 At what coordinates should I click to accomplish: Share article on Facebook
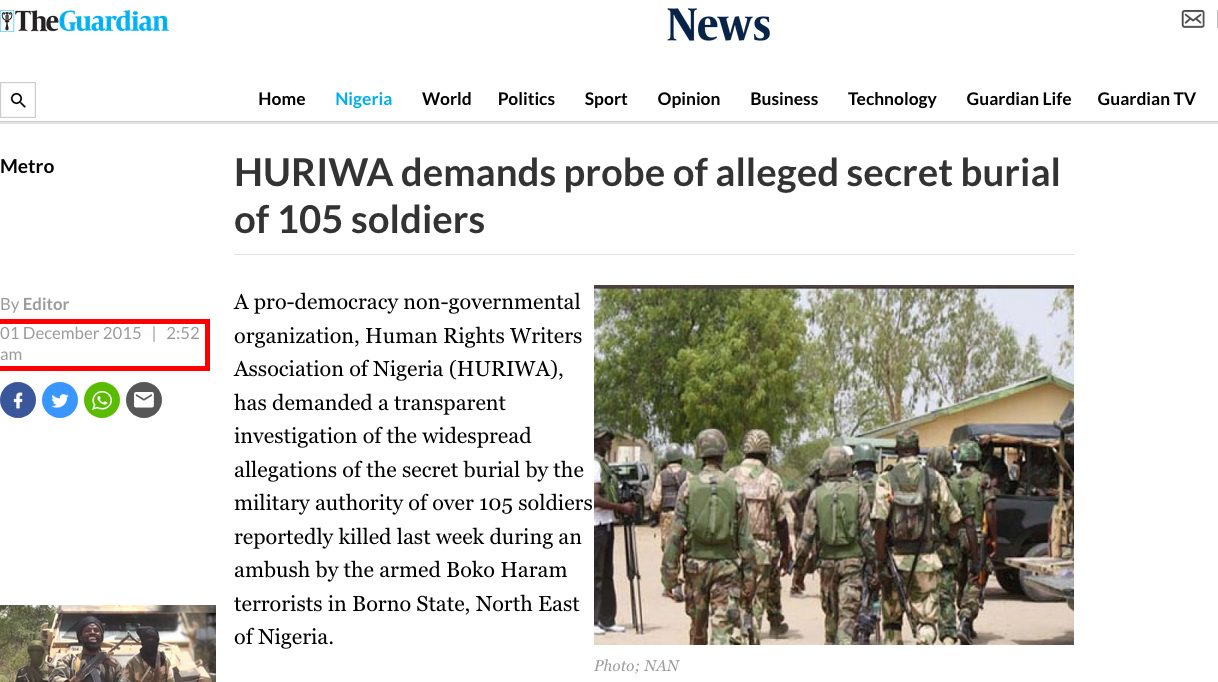[17, 401]
